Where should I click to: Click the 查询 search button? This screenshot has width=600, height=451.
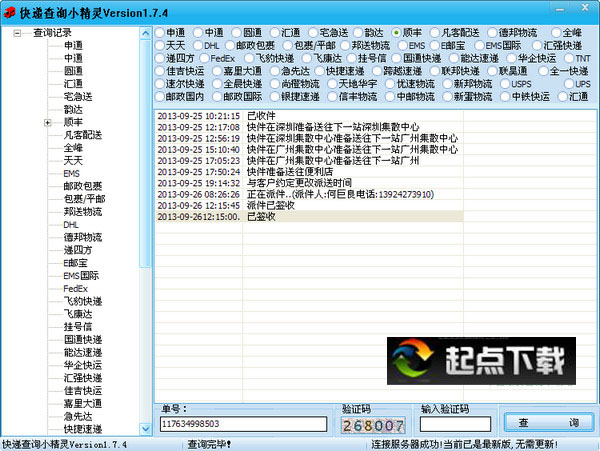point(549,423)
